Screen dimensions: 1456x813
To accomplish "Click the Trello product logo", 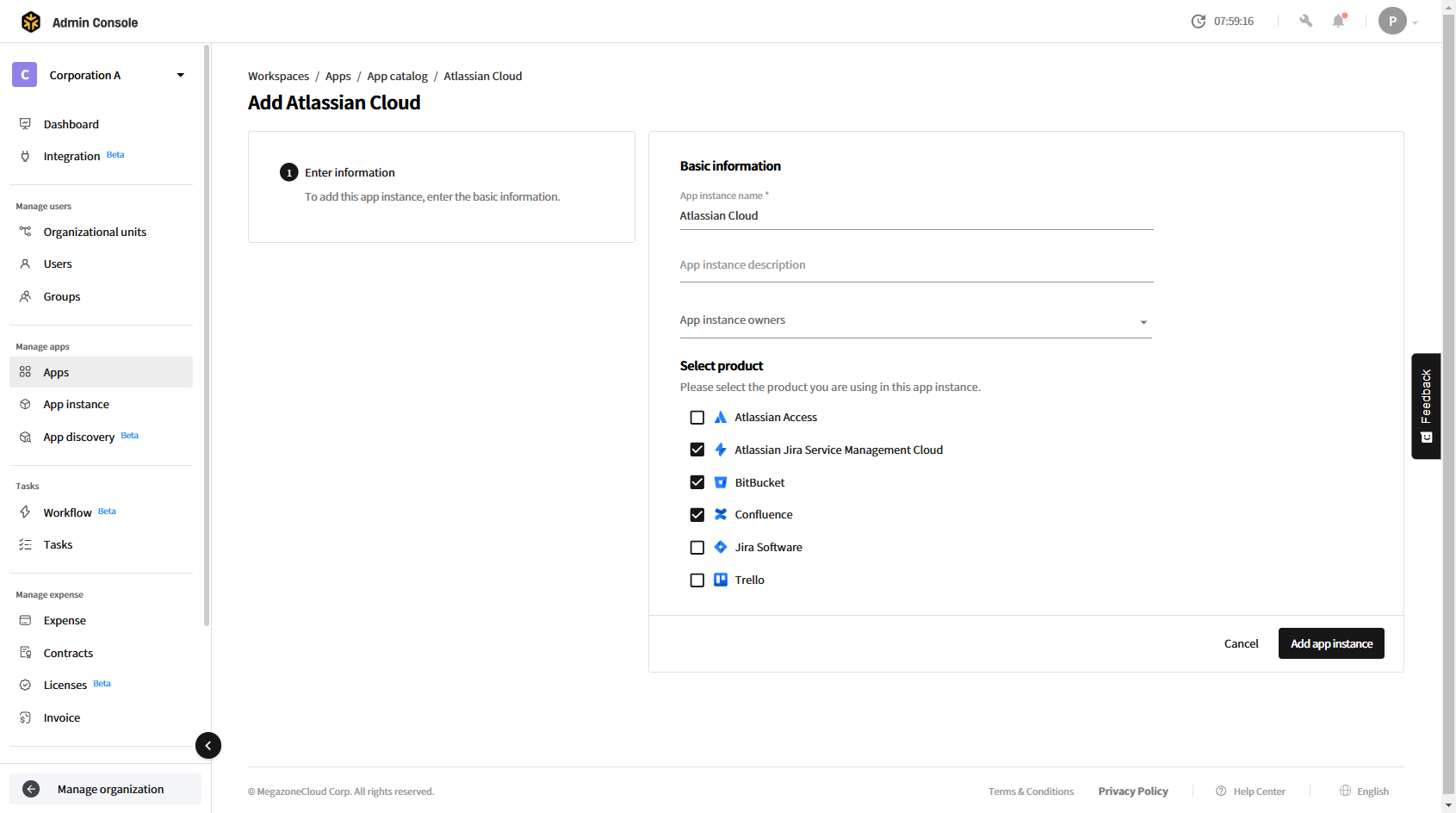I will 721,580.
